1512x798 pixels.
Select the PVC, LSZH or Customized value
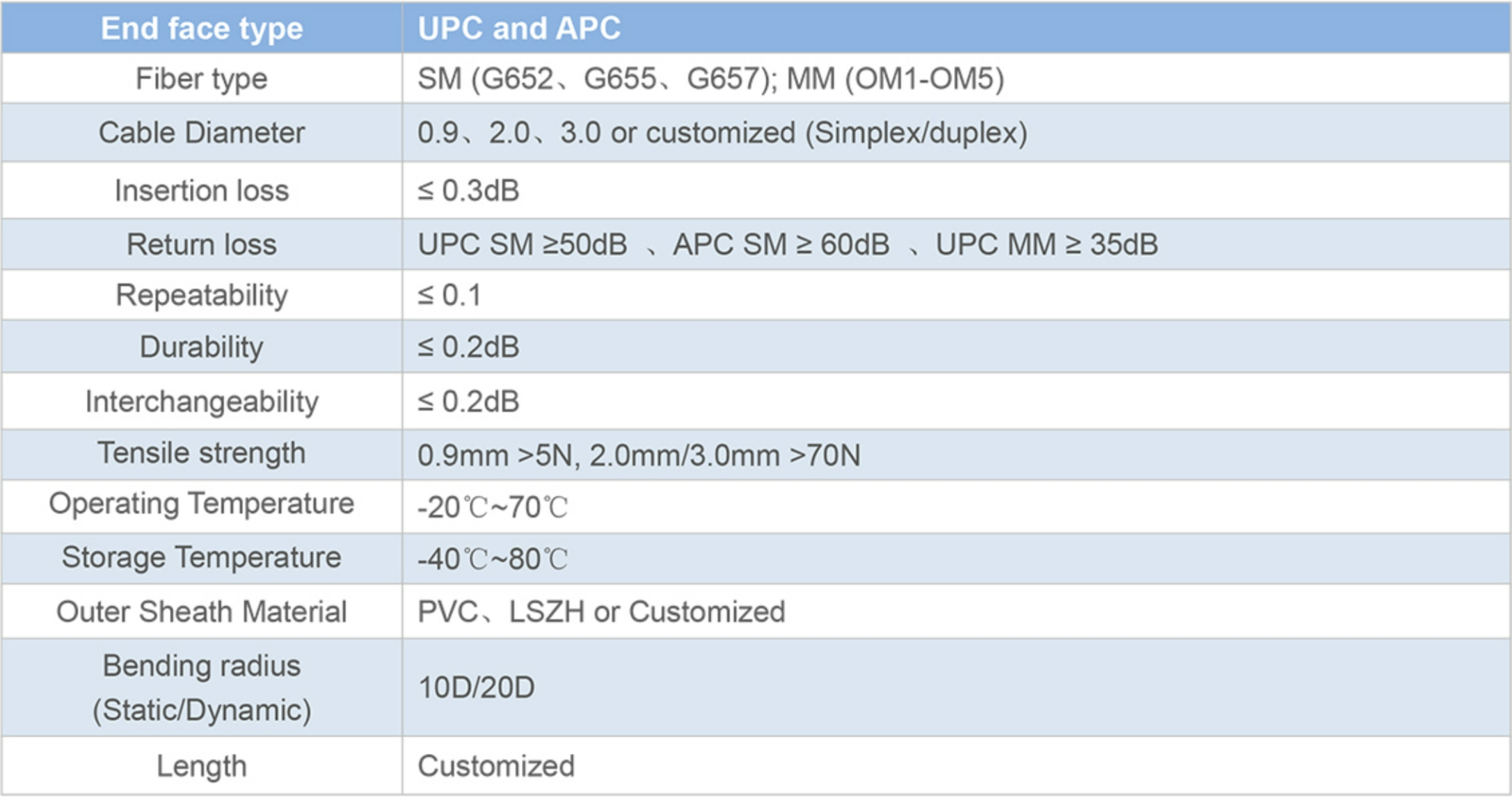click(601, 612)
